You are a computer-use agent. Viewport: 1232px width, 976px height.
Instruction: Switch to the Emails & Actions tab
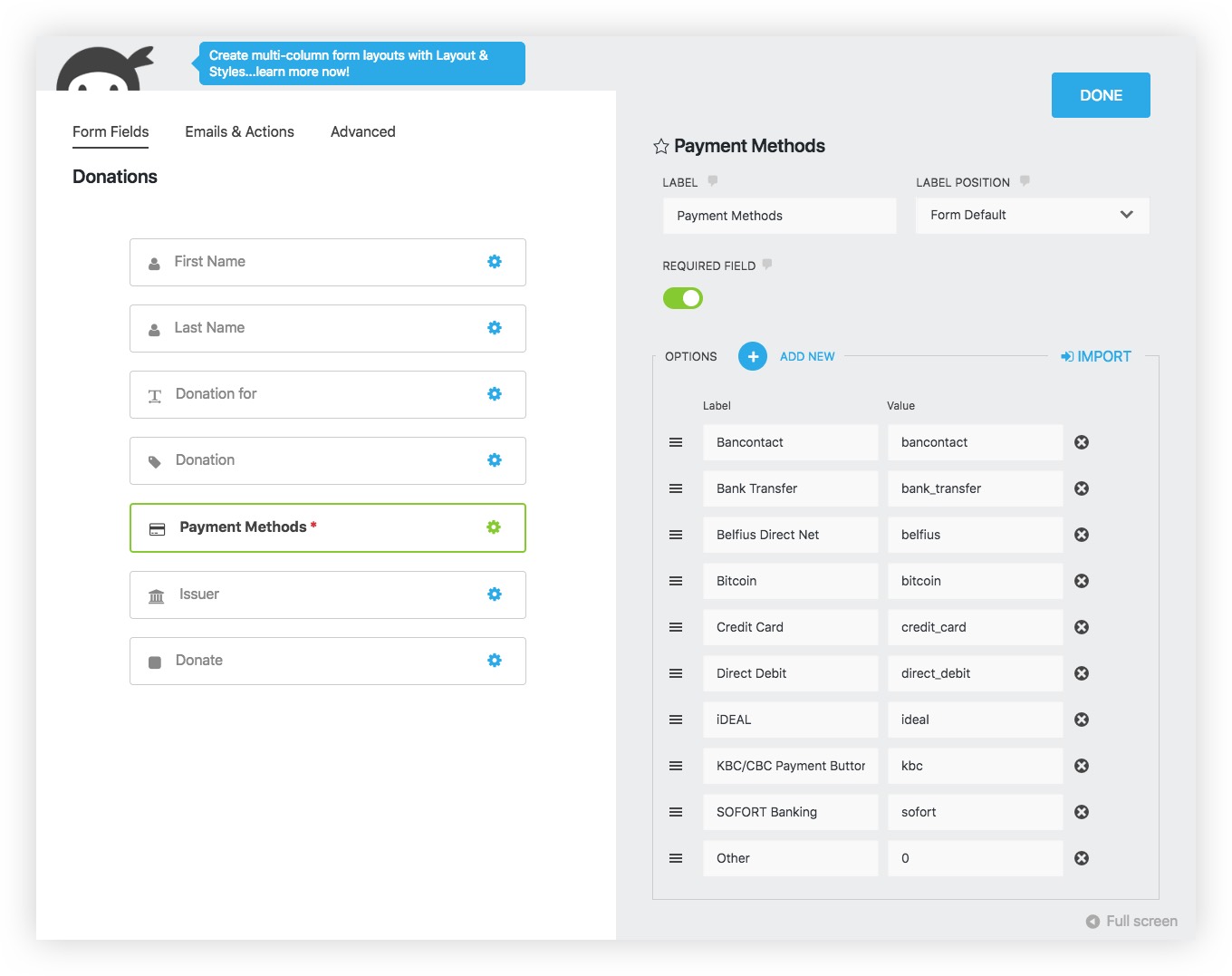point(239,131)
